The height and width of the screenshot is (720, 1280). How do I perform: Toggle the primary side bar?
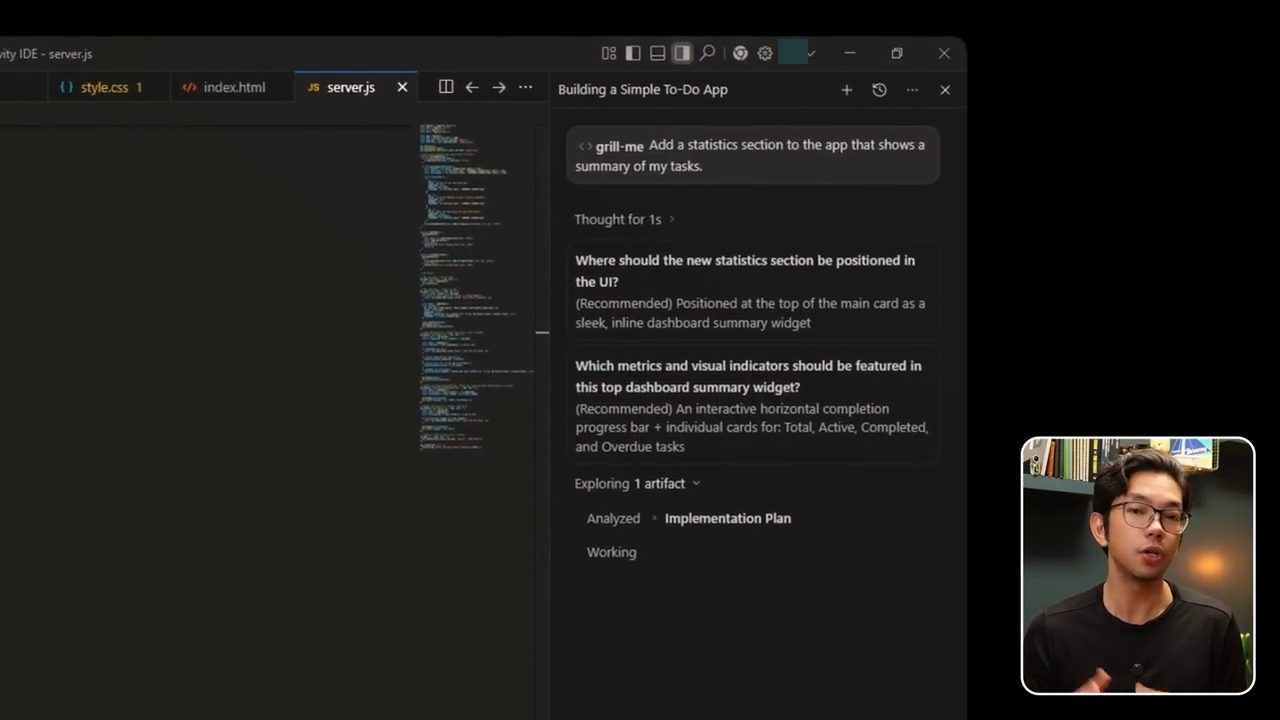pos(633,53)
